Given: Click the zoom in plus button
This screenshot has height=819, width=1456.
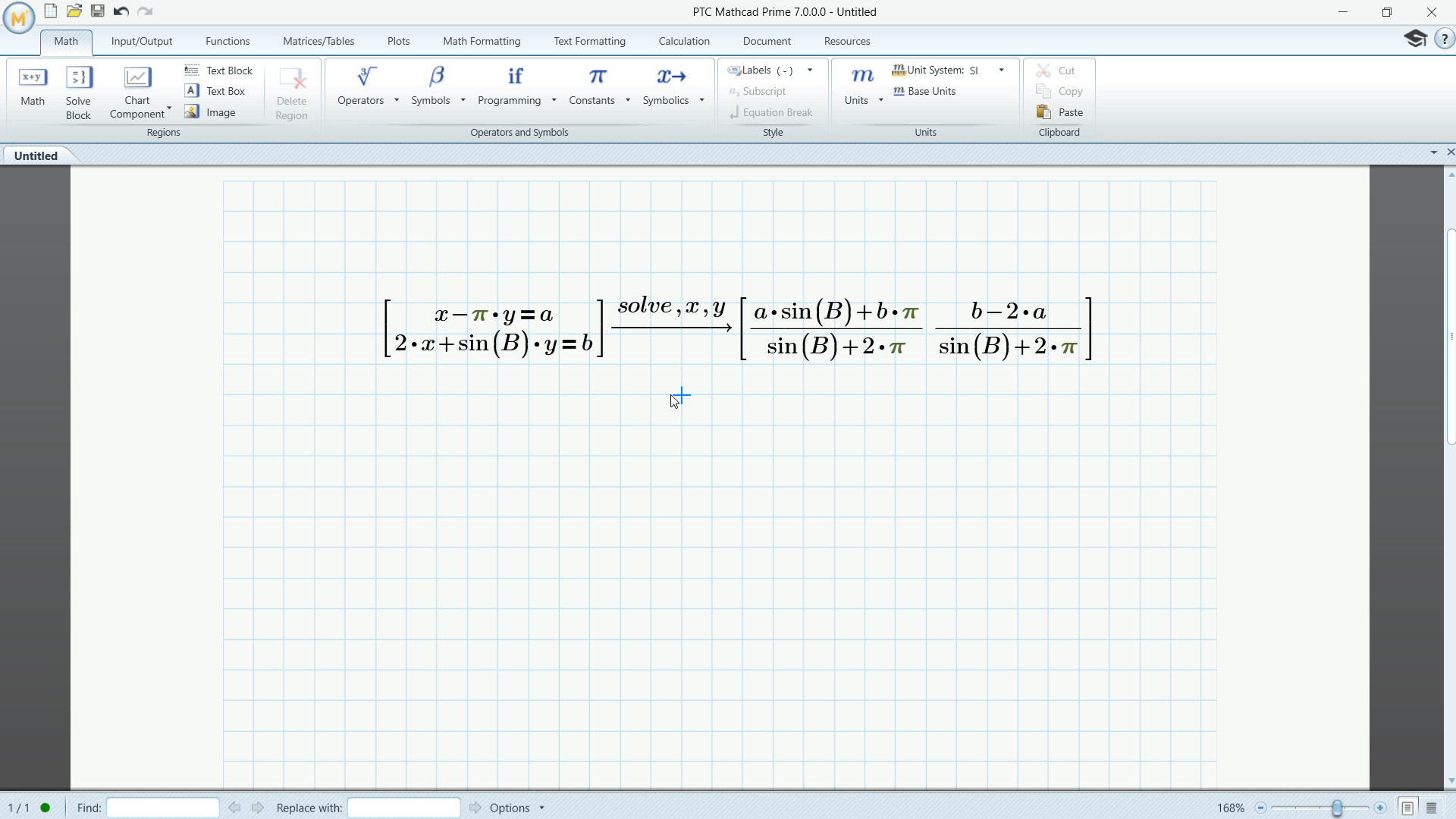Looking at the screenshot, I should pos(1380,808).
